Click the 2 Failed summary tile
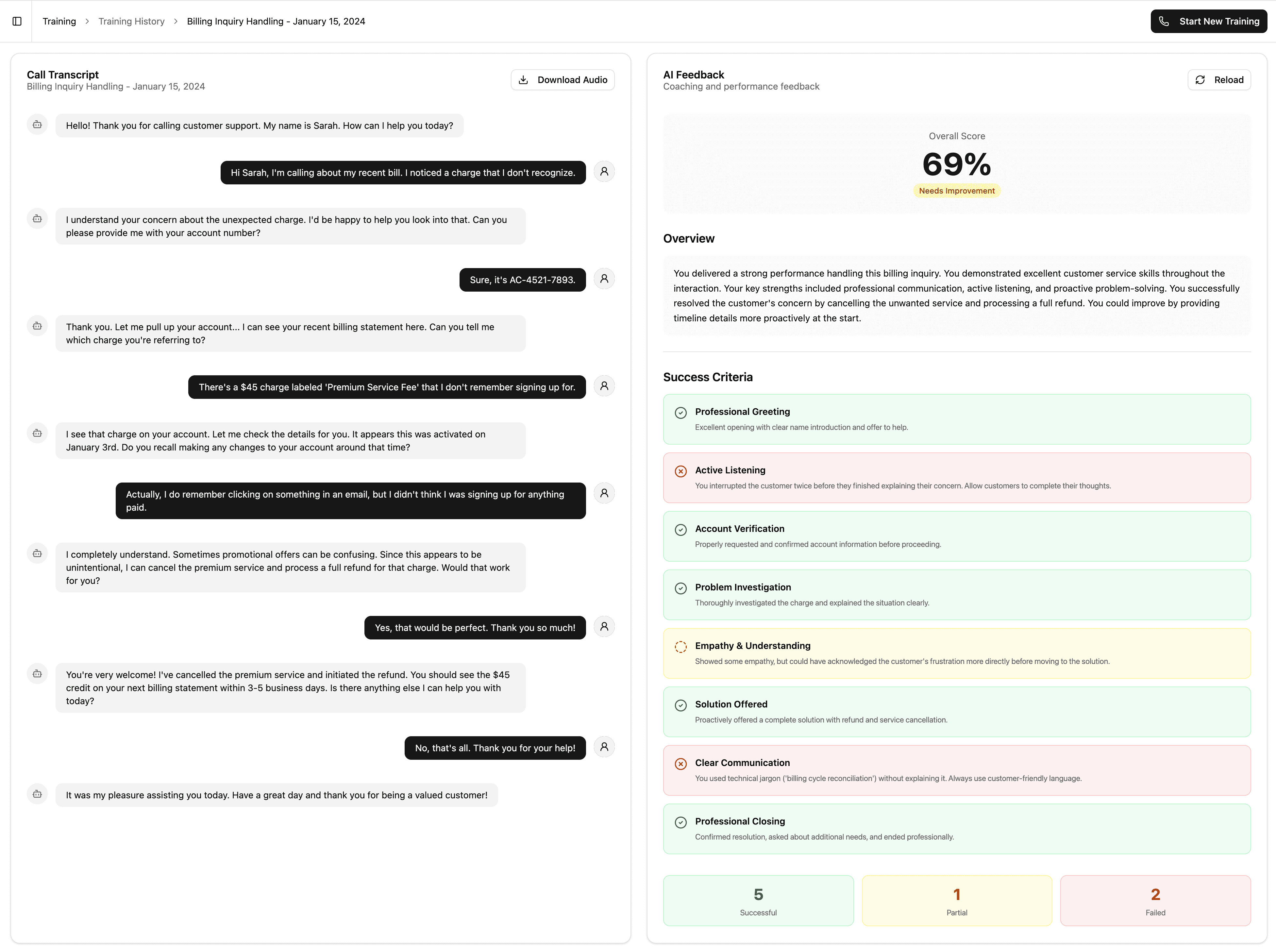The height and width of the screenshot is (952, 1276). point(1154,901)
